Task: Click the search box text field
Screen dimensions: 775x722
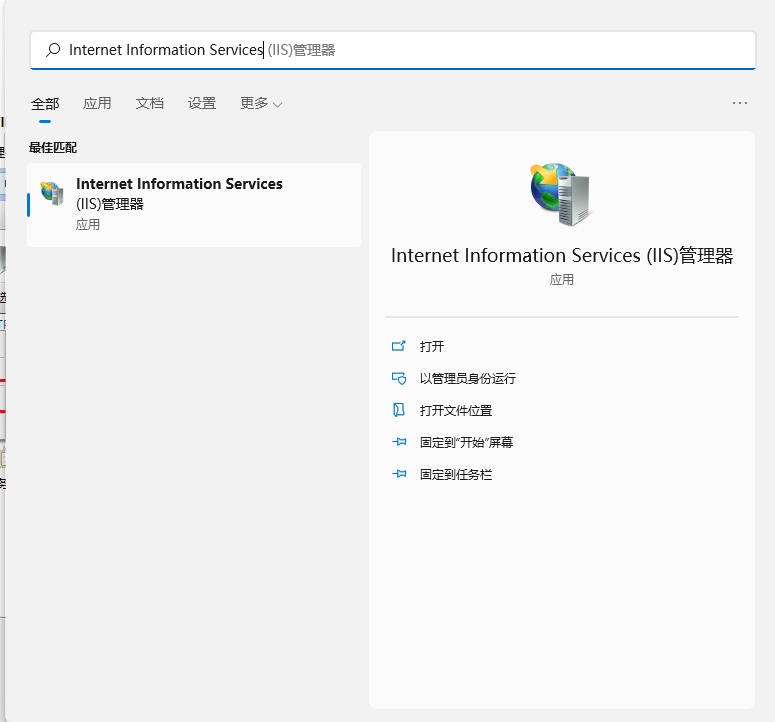Action: [x=393, y=50]
